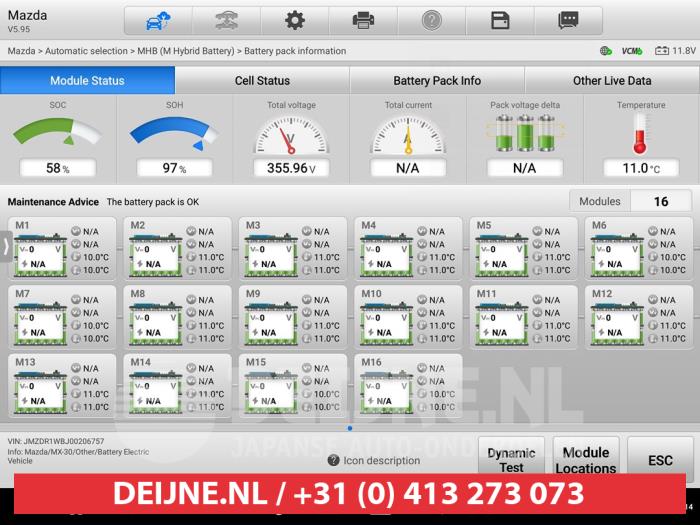Click the VIN number text
This screenshot has width=700, height=525.
point(56,441)
